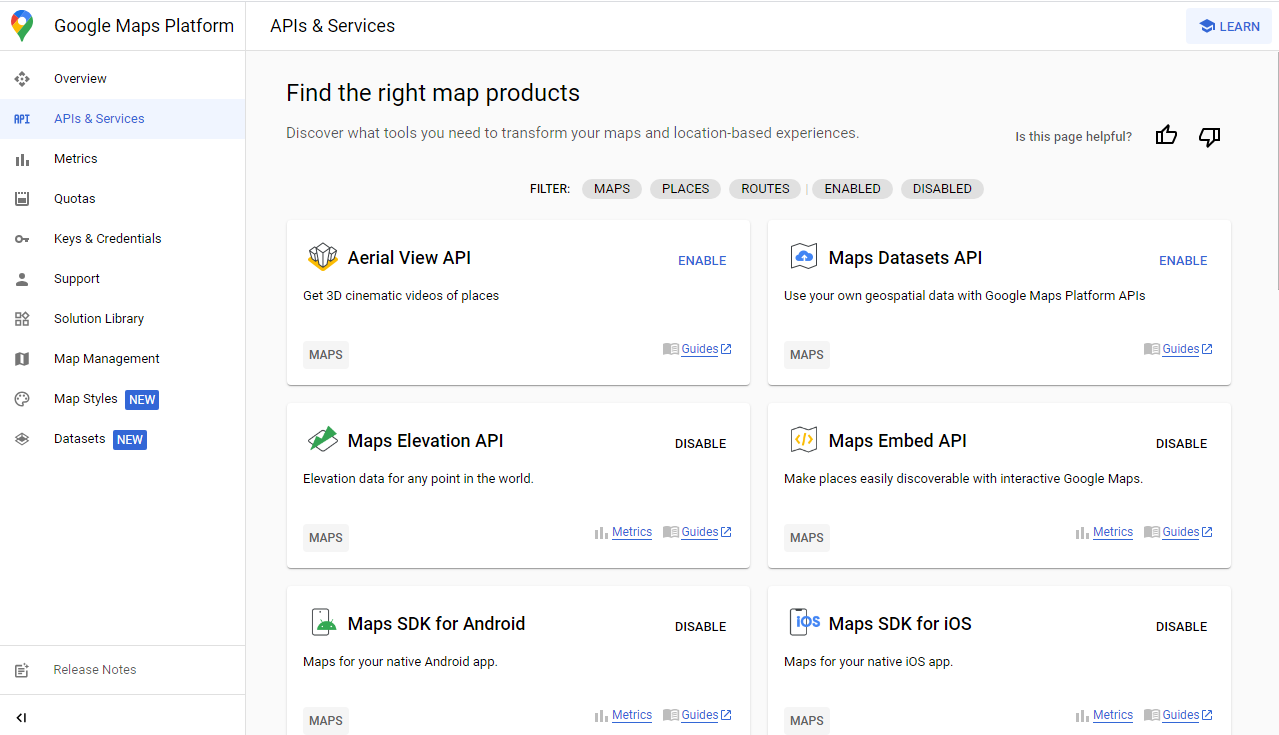Open Solution Library in the sidebar
The height and width of the screenshot is (735, 1279).
[122, 319]
